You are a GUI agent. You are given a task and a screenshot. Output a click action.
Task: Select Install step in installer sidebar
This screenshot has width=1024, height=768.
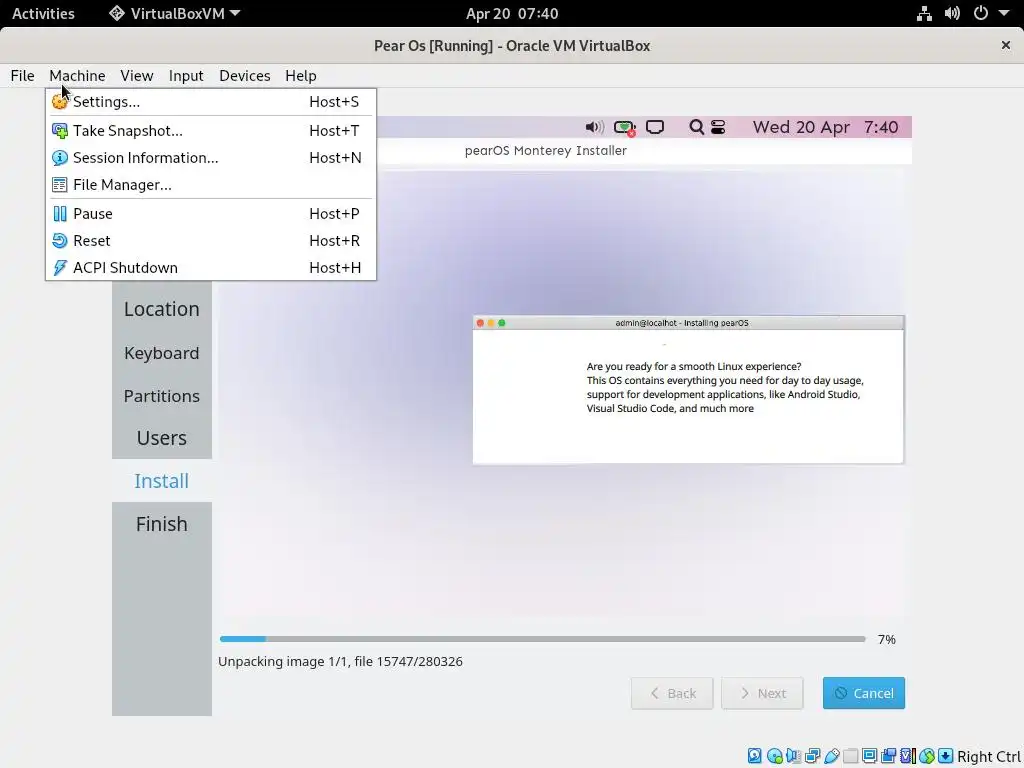coord(162,481)
